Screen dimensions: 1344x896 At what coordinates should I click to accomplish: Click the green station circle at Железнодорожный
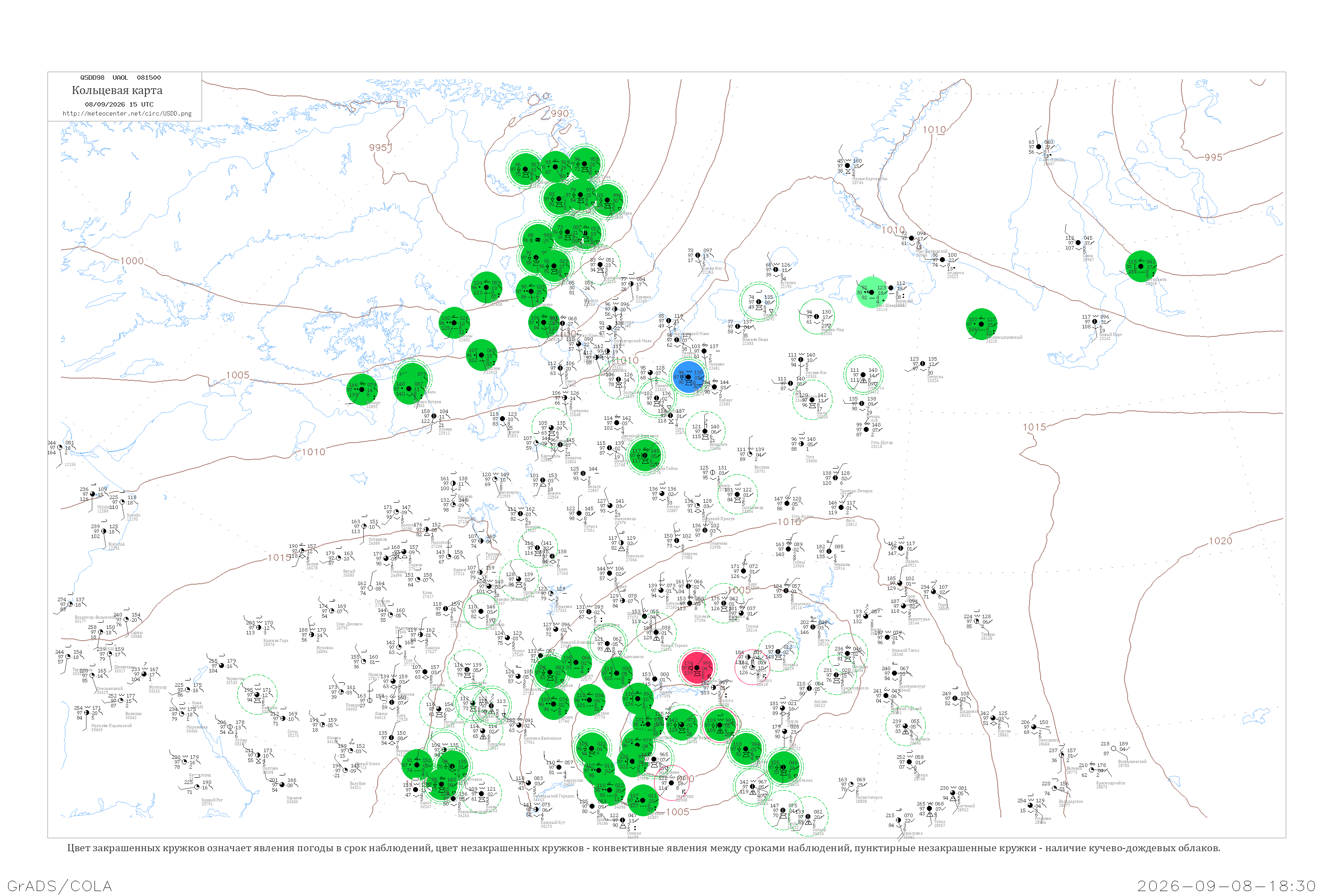982,324
